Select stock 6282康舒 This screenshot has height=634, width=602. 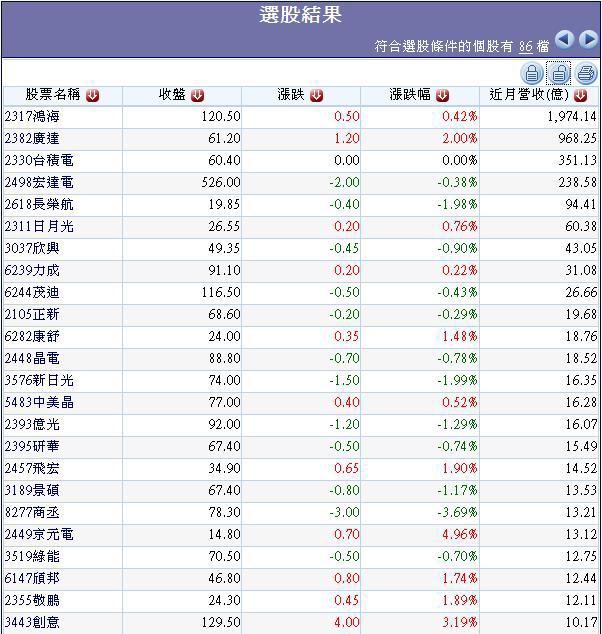coord(32,336)
